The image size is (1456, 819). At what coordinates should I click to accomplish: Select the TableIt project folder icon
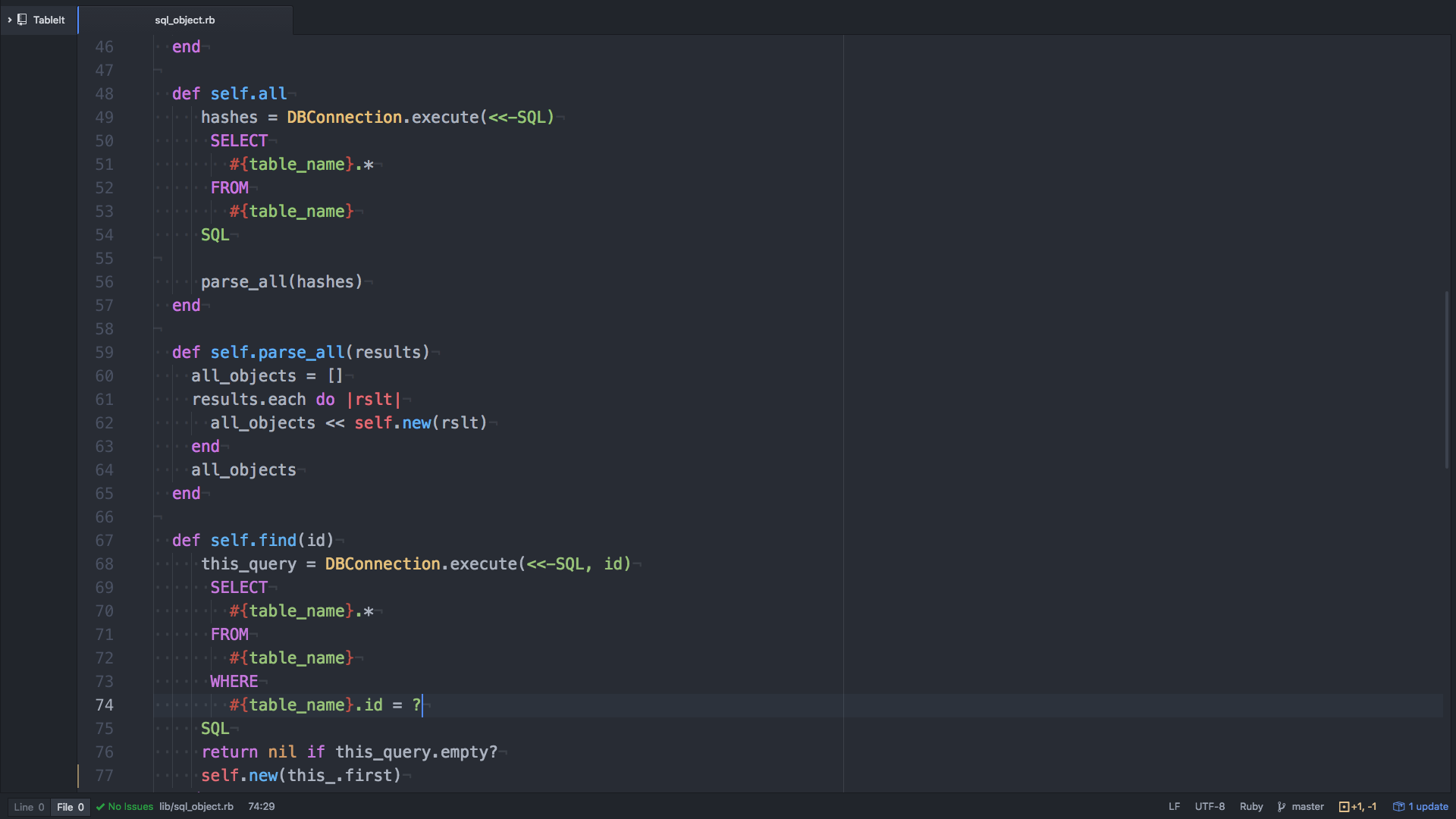22,20
